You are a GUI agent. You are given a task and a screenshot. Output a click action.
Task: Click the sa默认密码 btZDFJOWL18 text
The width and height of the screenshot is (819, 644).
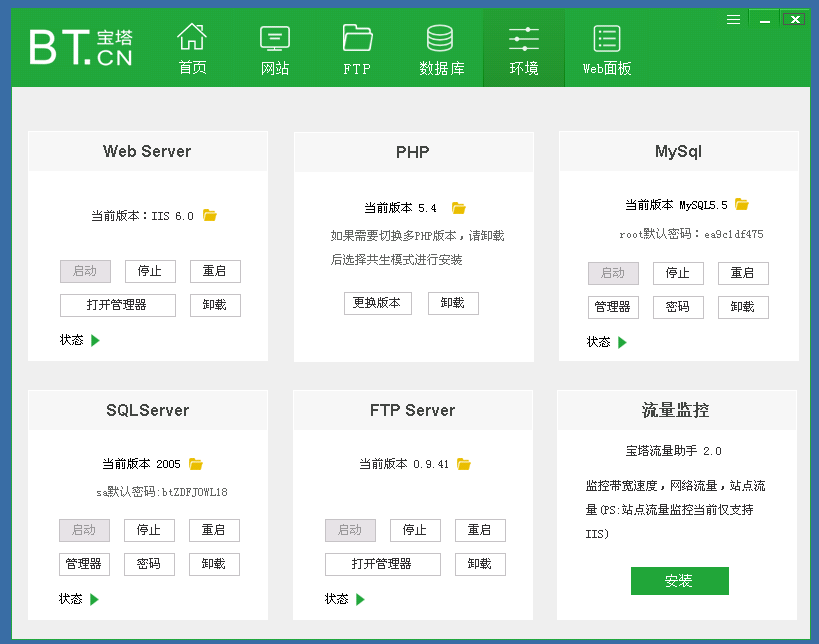(x=162, y=492)
